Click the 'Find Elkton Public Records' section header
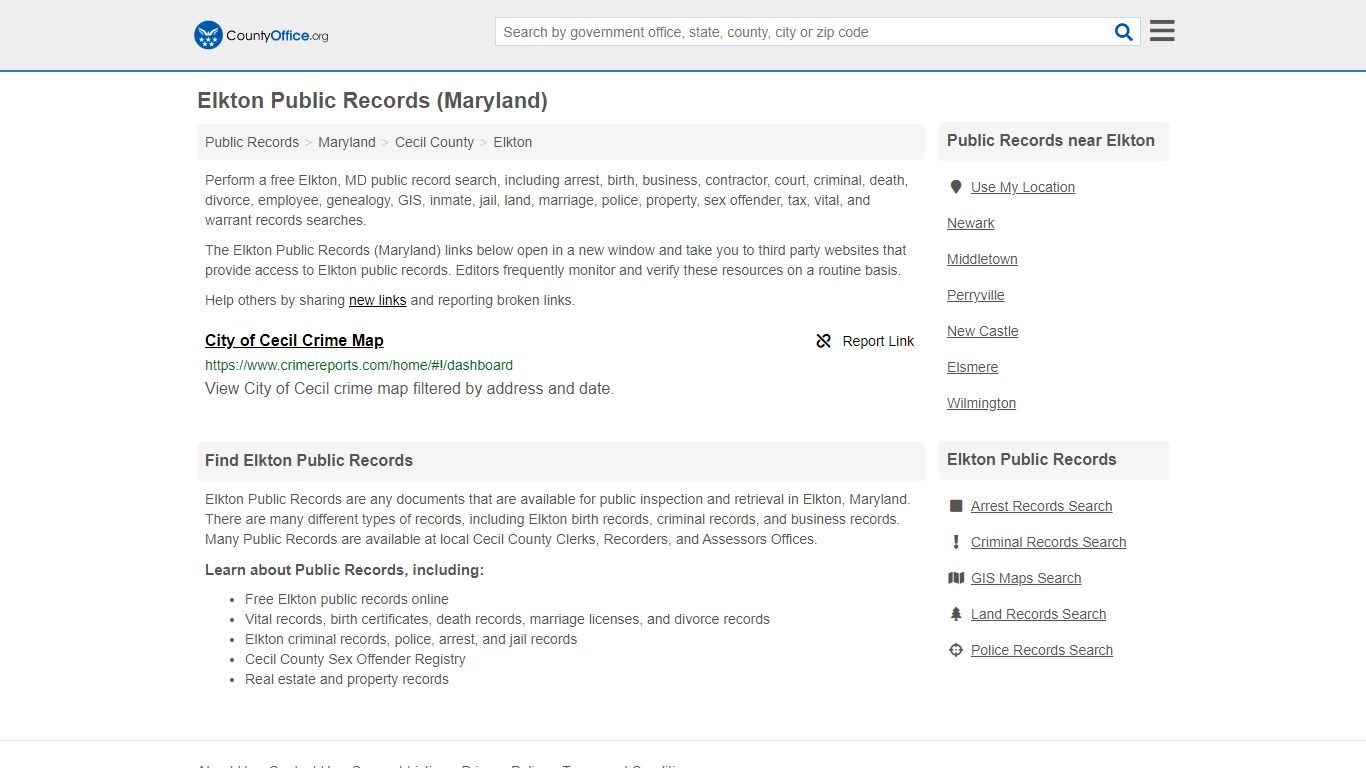The width and height of the screenshot is (1366, 768). coord(309,461)
